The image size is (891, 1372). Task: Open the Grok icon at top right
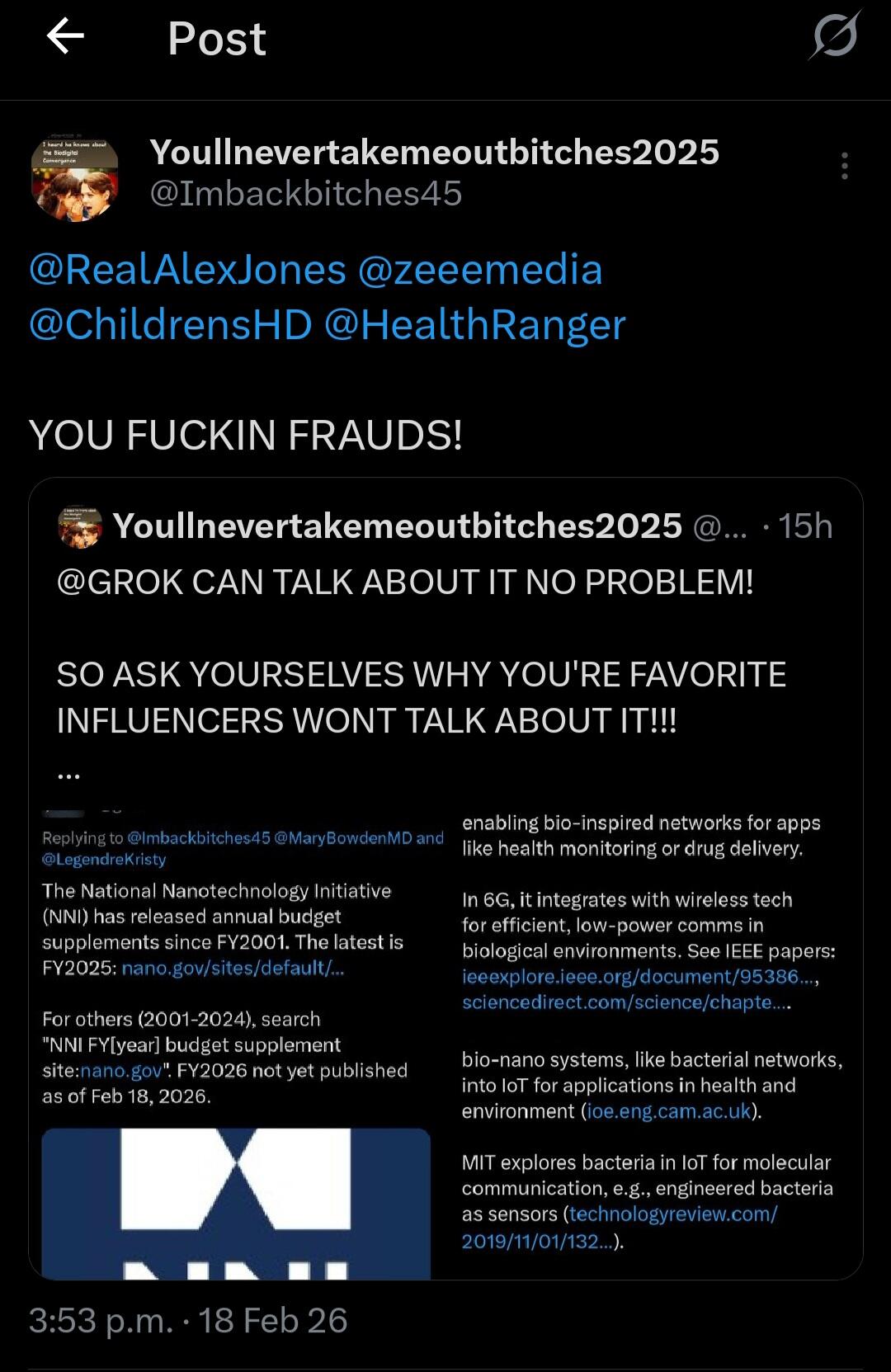coord(835,36)
